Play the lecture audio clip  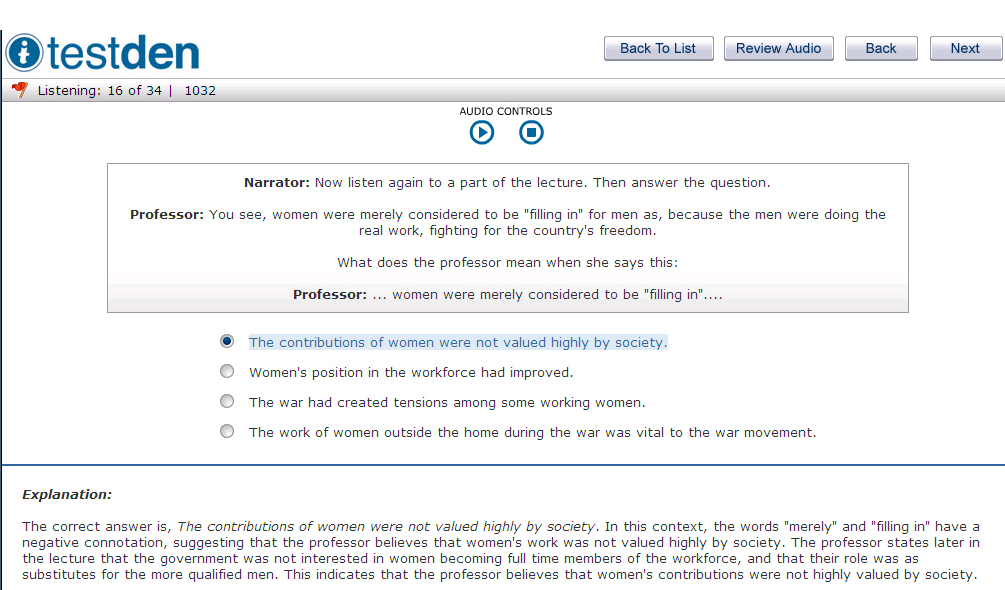(x=482, y=132)
